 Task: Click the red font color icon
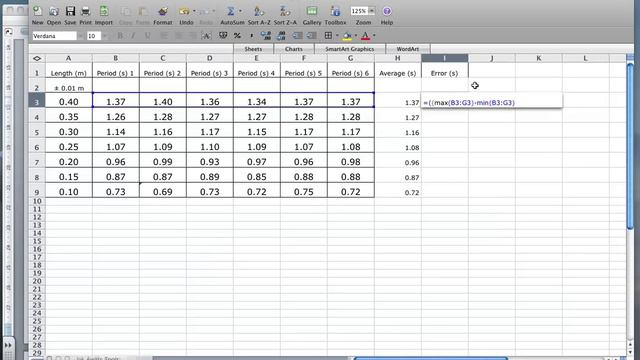click(365, 36)
